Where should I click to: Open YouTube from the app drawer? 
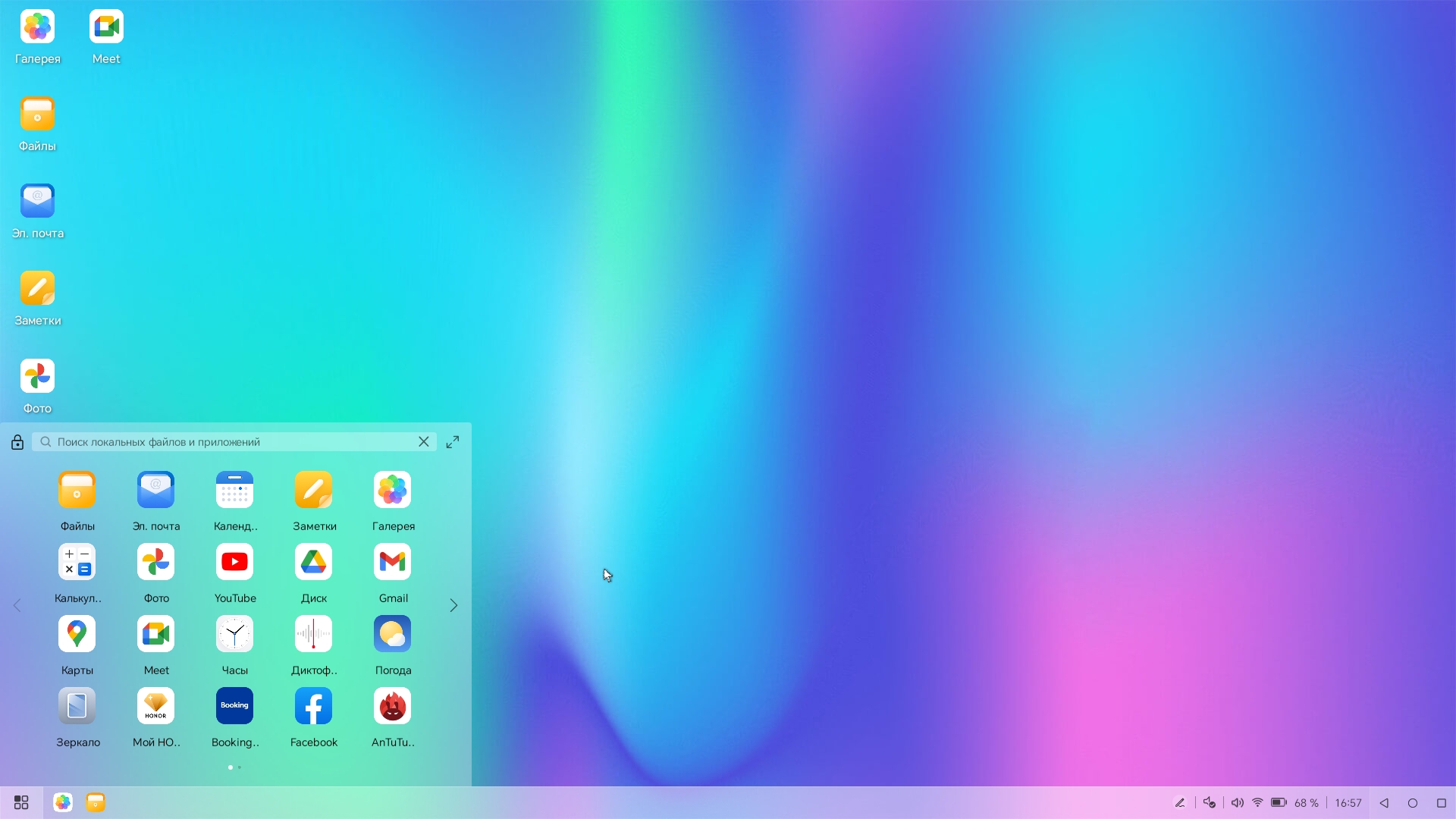pos(234,563)
